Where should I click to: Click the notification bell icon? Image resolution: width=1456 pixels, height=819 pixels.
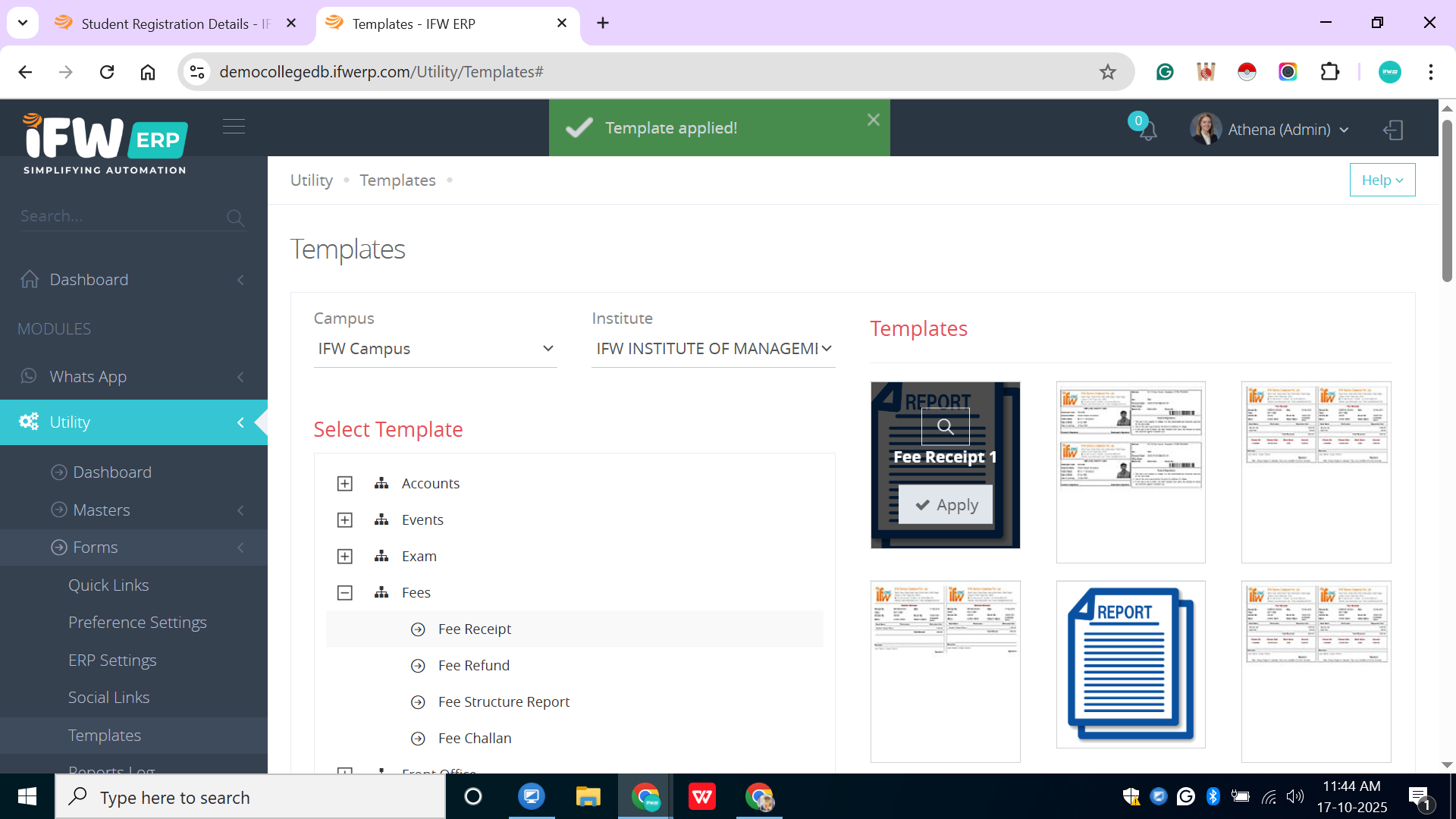click(1147, 130)
